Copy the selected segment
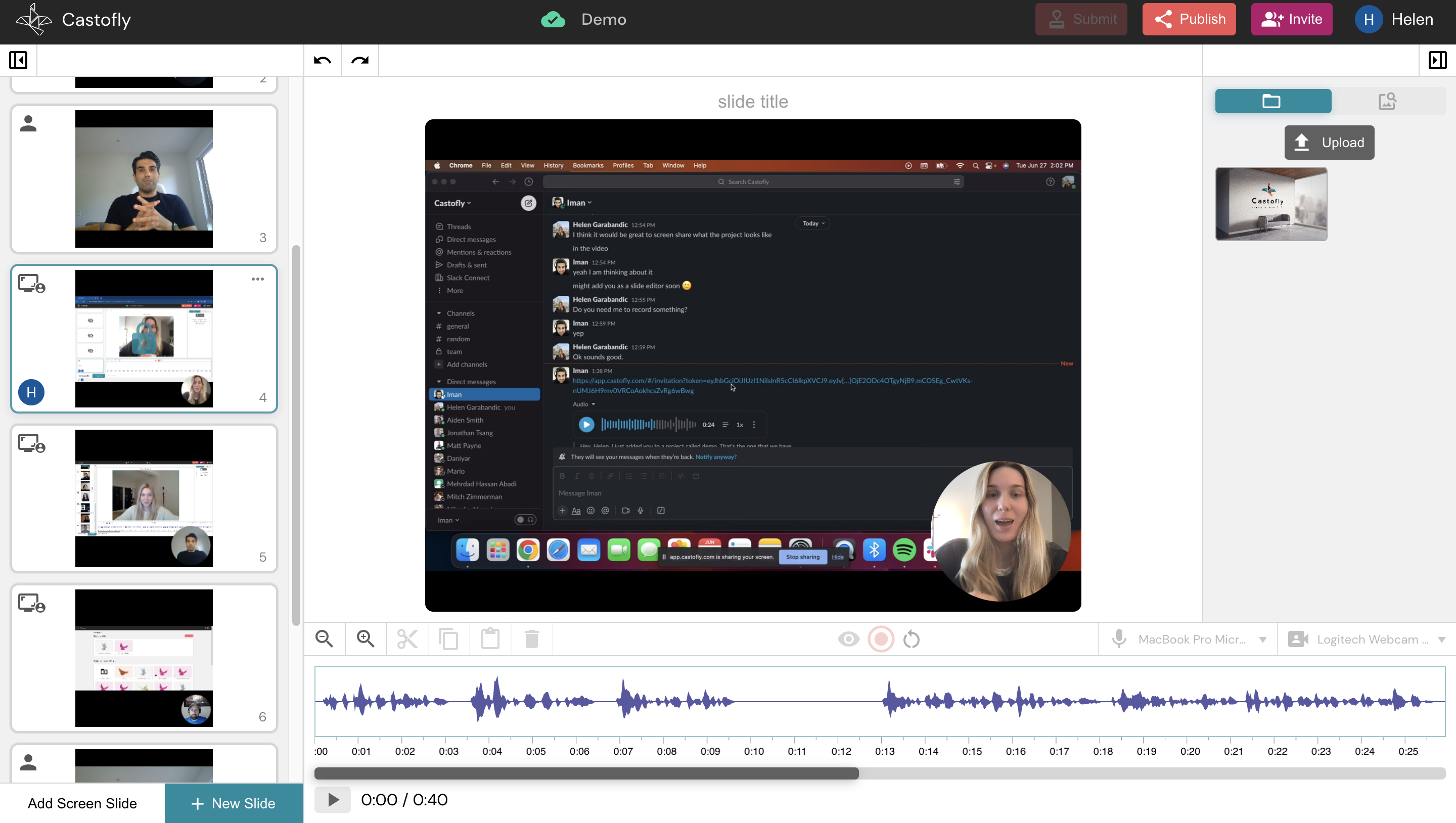1456x823 pixels. pos(449,639)
